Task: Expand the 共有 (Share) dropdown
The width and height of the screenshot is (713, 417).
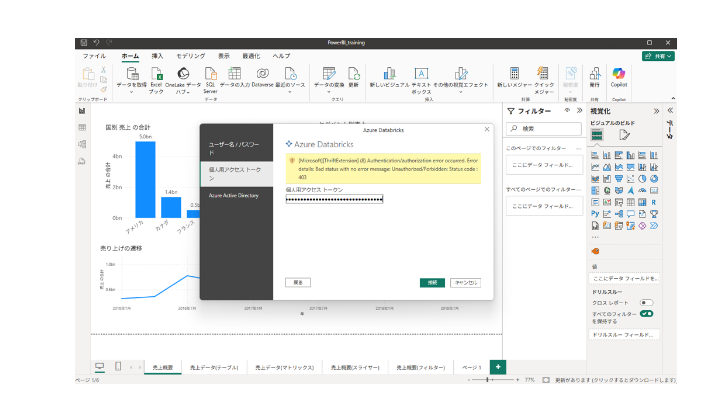Action: 658,56
